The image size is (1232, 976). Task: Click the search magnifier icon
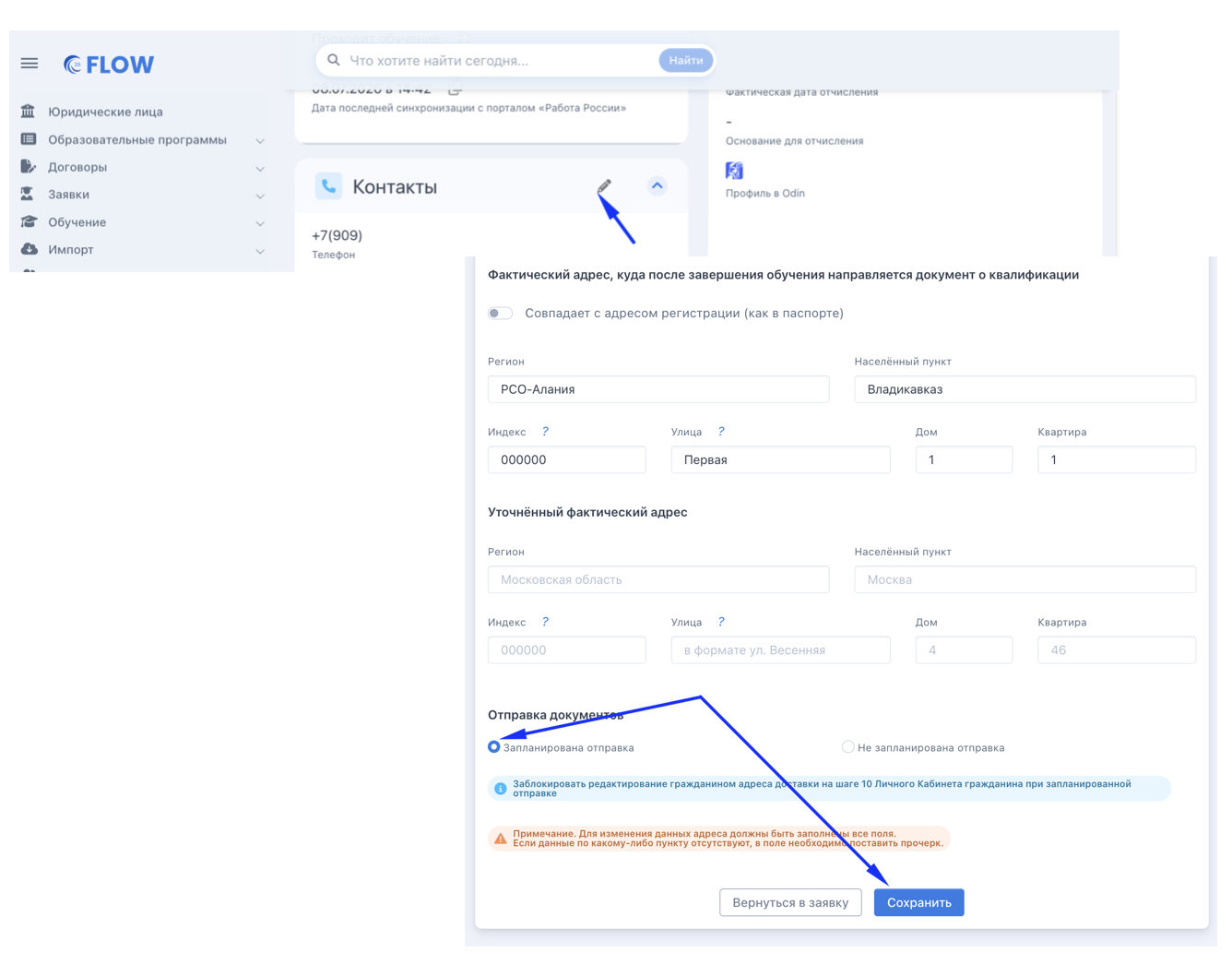[334, 60]
